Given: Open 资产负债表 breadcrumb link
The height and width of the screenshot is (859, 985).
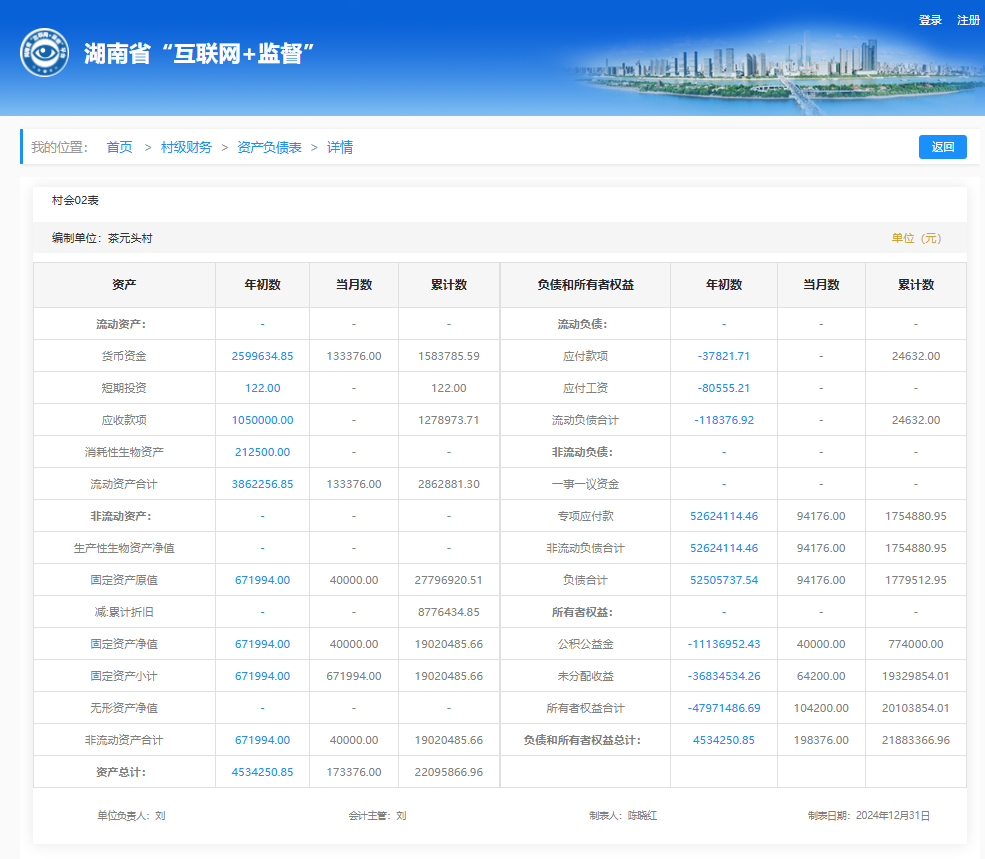Looking at the screenshot, I should tap(269, 147).
